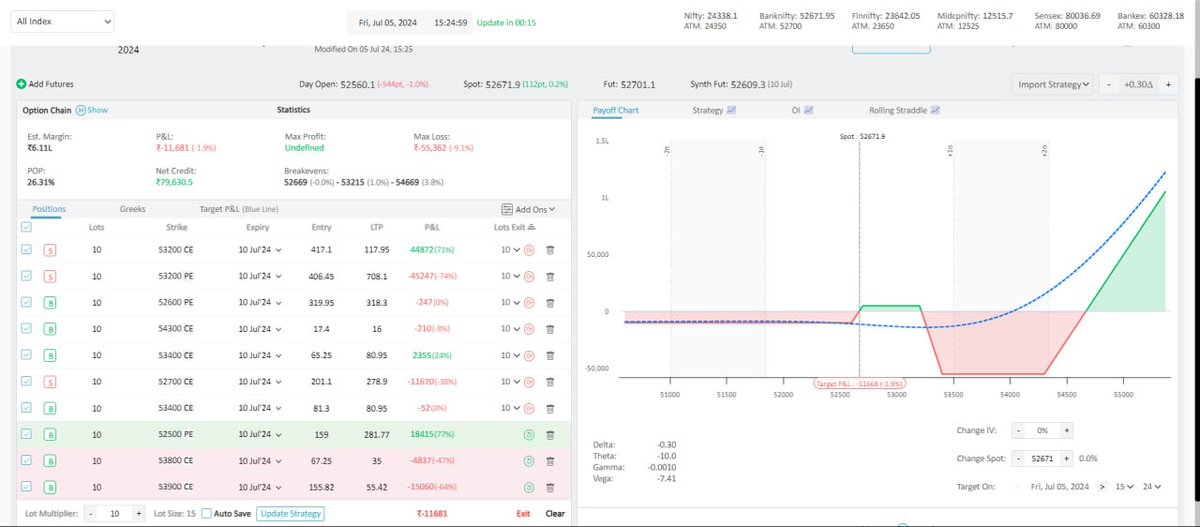Click the Change Spot value field 52671
This screenshot has width=1200, height=527.
tap(1042, 457)
